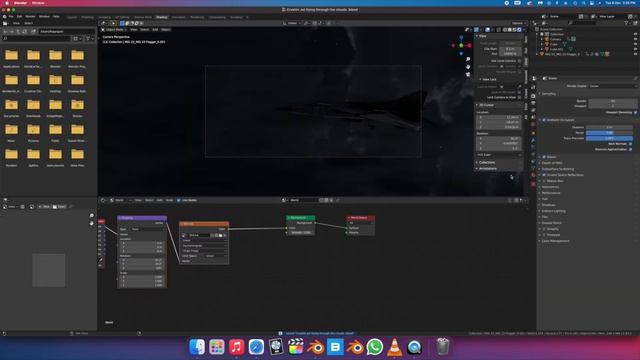640x360 pixels.
Task: Open the Finder icon in the Dock
Action: coord(197,347)
